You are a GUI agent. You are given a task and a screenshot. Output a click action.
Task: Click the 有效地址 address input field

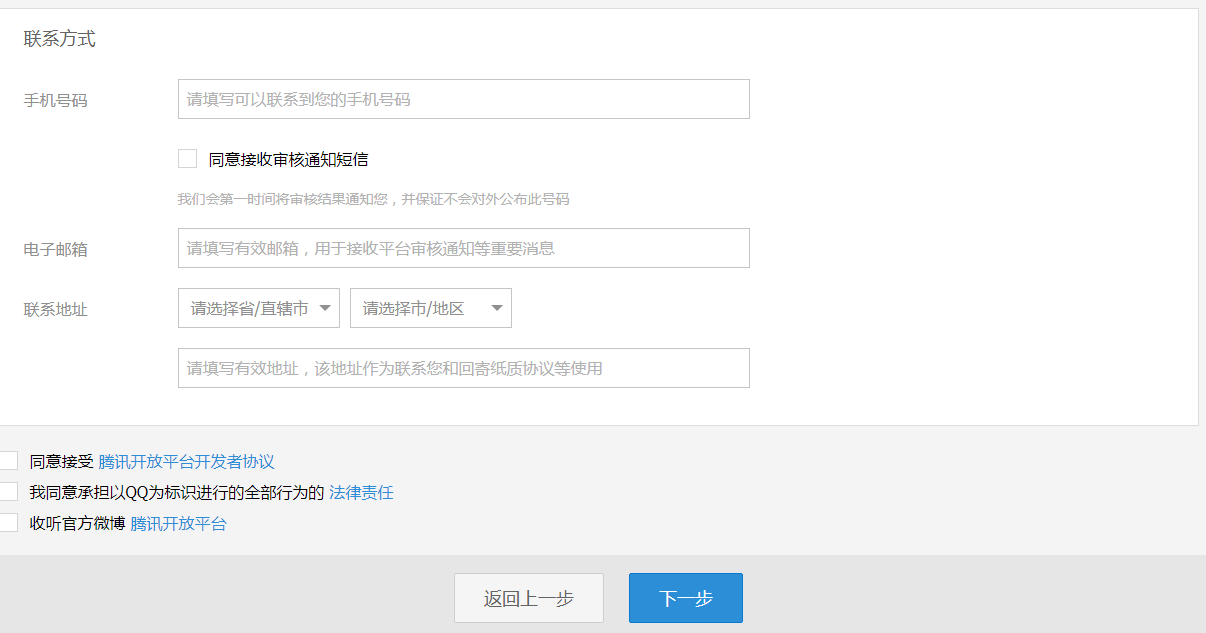(x=463, y=367)
